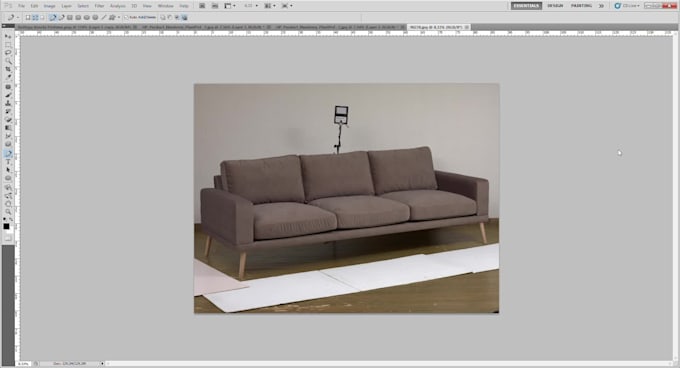
Task: Click the zoom percentage field in status bar
Action: click(23, 364)
